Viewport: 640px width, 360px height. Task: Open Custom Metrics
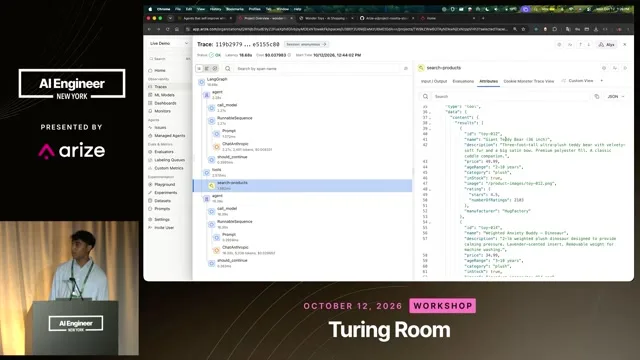click(169, 168)
